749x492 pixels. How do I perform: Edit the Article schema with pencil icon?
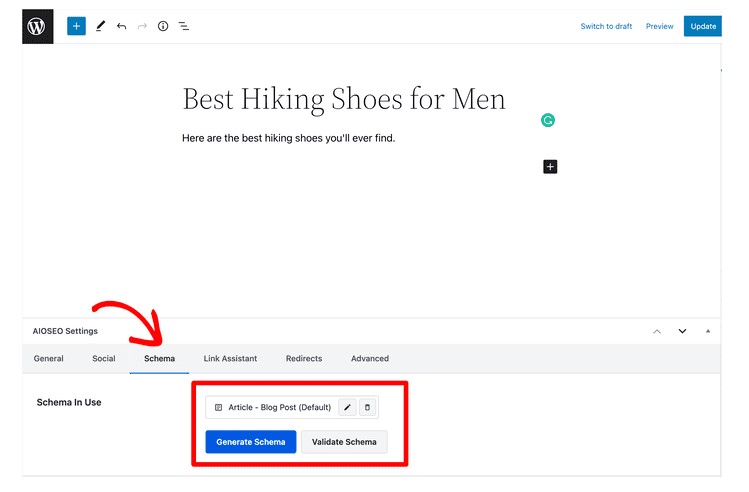(347, 407)
